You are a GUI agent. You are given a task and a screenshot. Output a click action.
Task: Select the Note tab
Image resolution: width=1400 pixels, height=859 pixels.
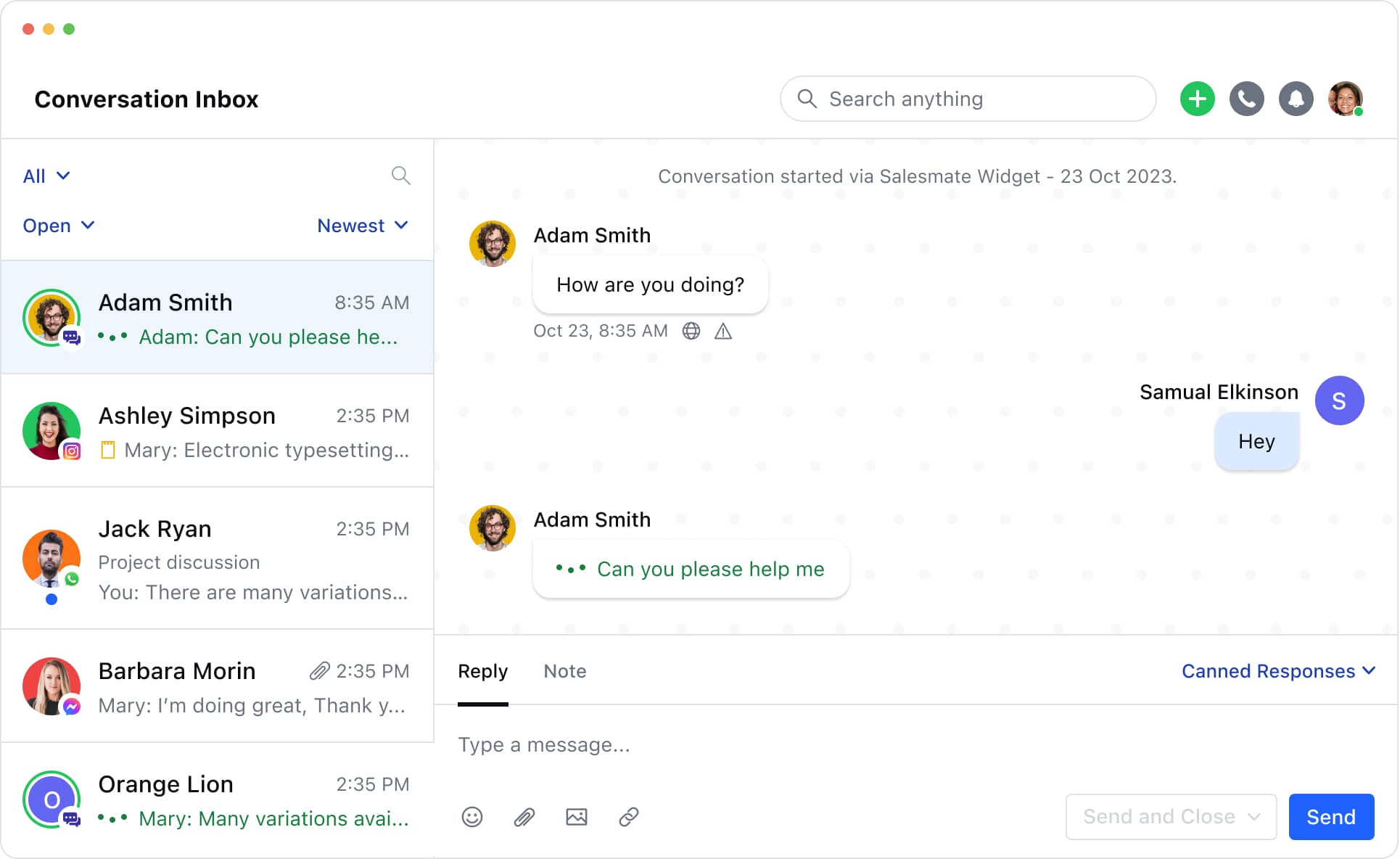point(564,671)
